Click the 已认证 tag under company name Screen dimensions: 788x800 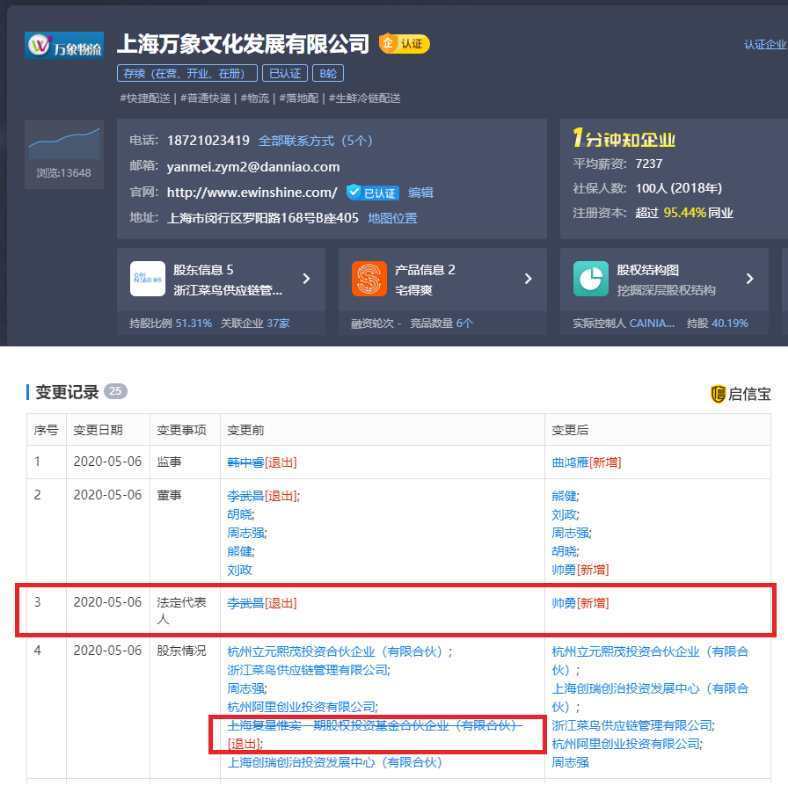pos(285,73)
